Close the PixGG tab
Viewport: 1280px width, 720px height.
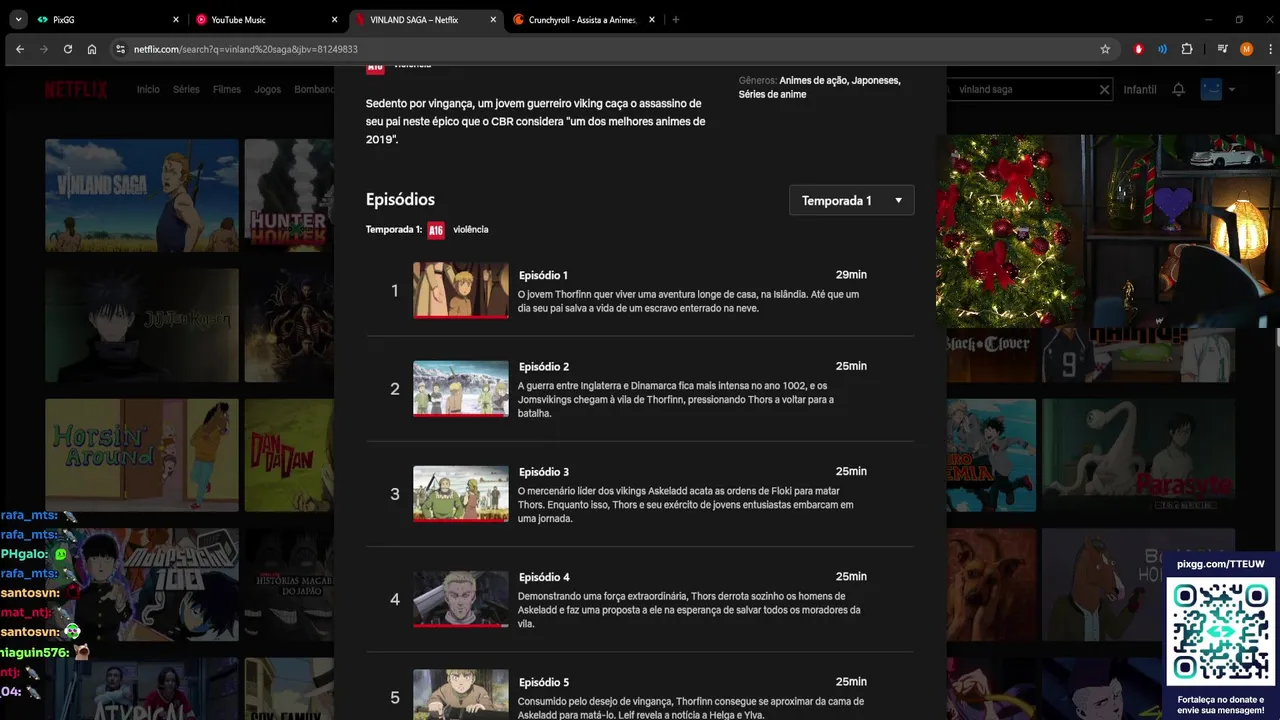pyautogui.click(x=176, y=19)
